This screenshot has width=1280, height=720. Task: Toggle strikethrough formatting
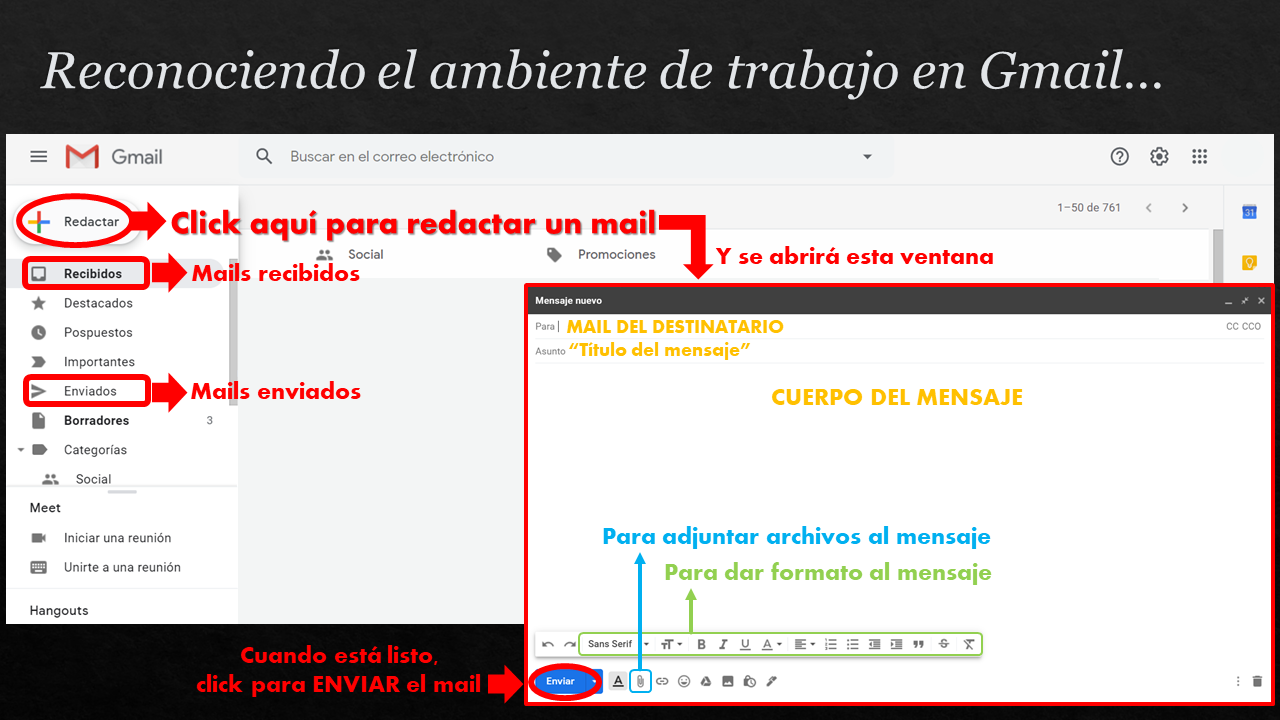point(944,645)
